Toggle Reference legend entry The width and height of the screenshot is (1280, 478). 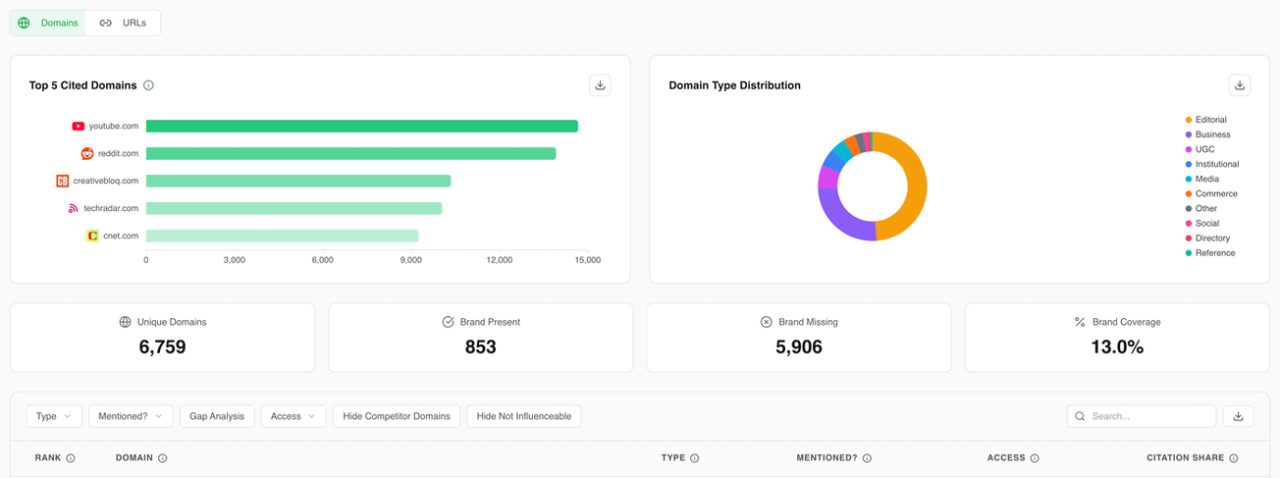(x=1210, y=253)
